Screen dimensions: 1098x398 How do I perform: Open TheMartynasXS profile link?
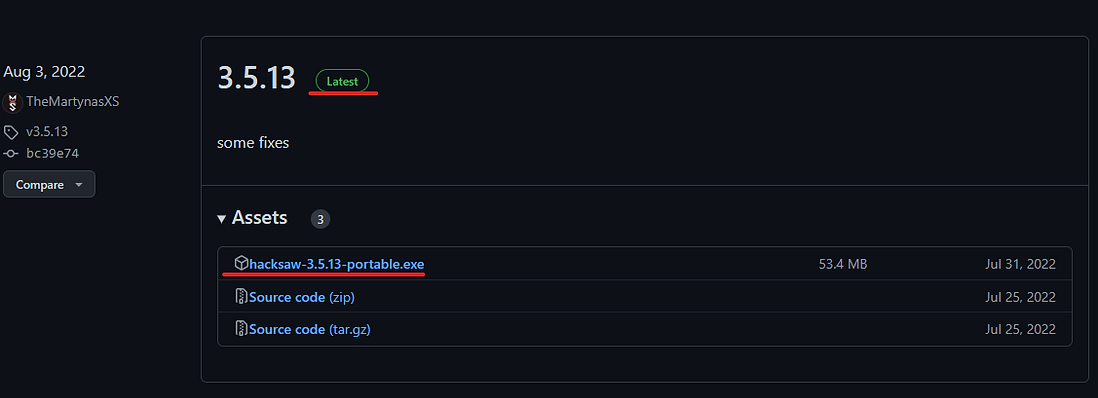click(73, 102)
